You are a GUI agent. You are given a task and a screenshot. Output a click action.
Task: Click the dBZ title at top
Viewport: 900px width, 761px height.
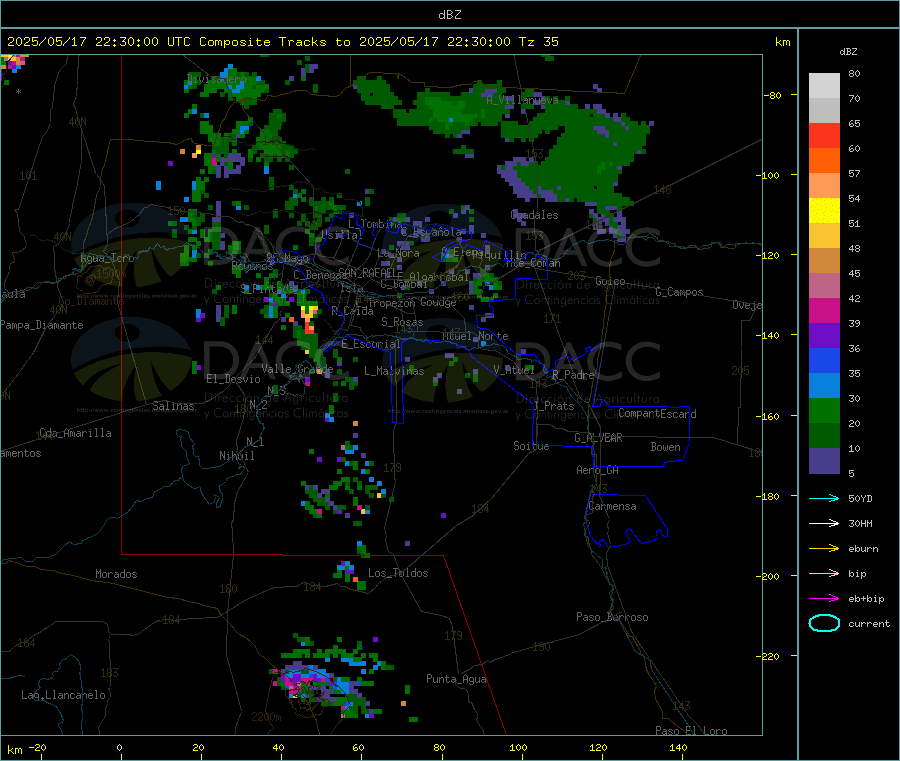click(x=449, y=15)
